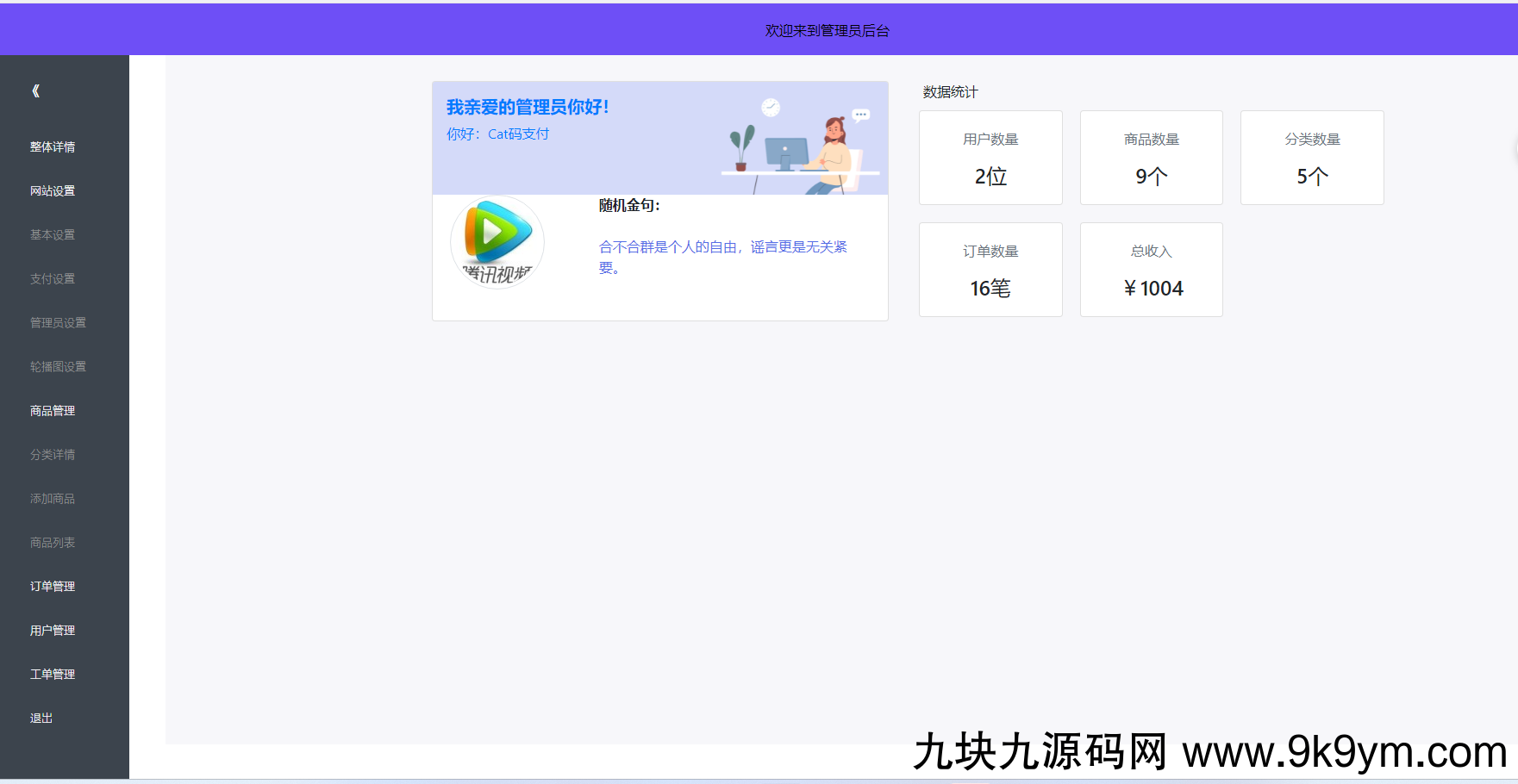Click the 订单数量 orders stat card
1518x784 pixels.
990,269
